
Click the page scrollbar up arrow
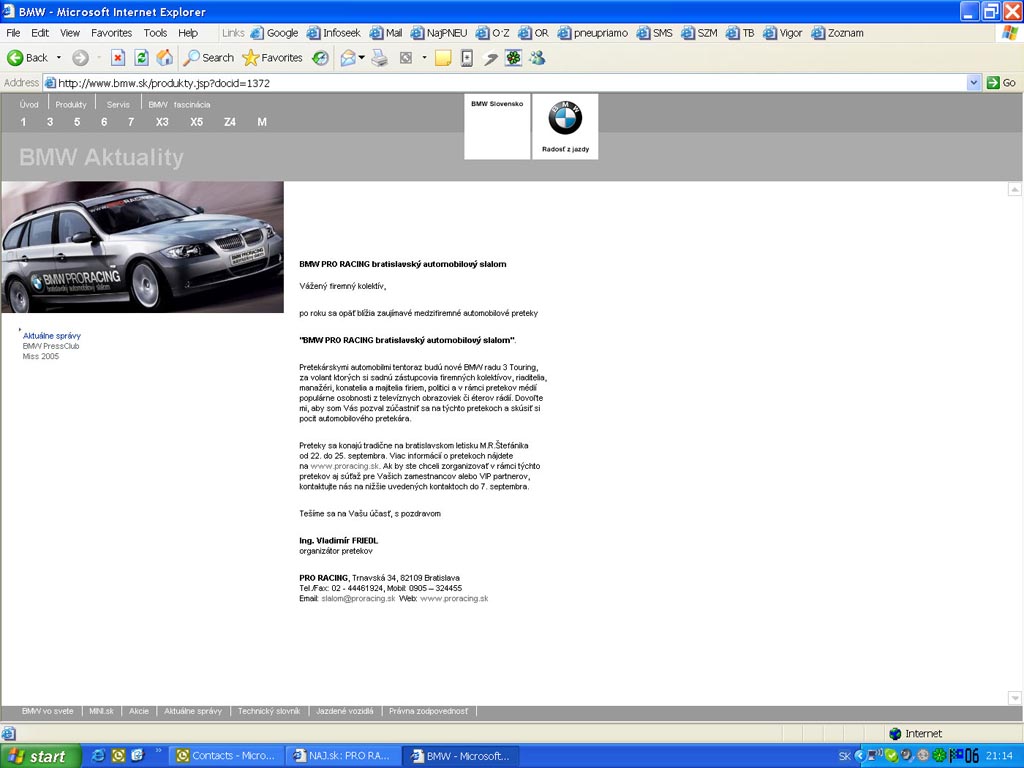1014,189
